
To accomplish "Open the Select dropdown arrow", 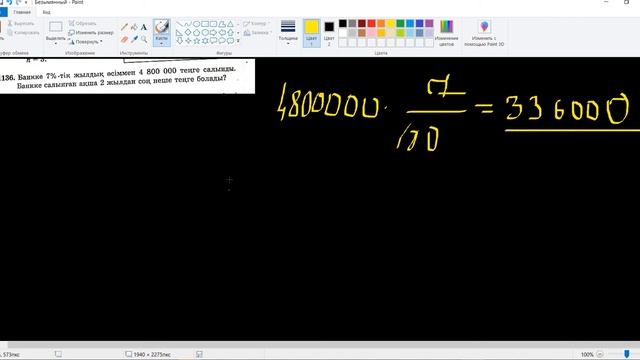I will (56, 43).
